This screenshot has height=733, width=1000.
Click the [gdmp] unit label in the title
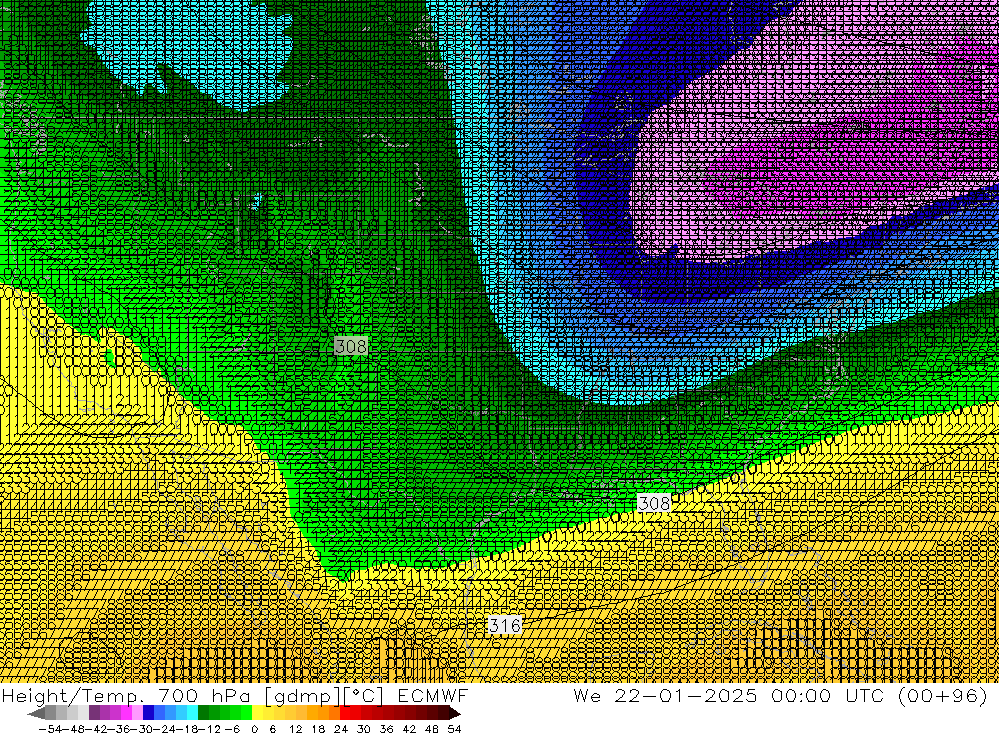click(x=304, y=696)
